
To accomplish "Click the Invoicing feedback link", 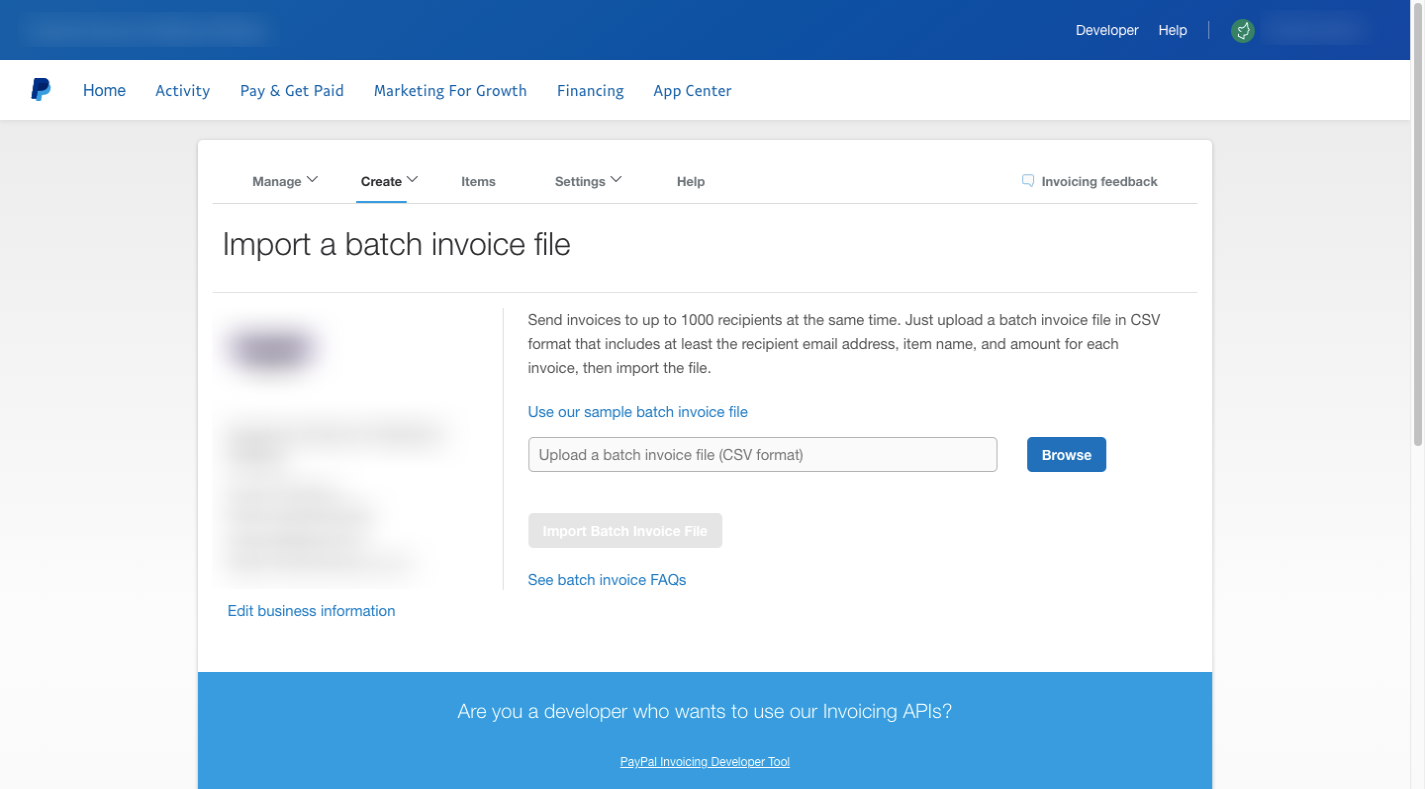I will pos(1099,181).
